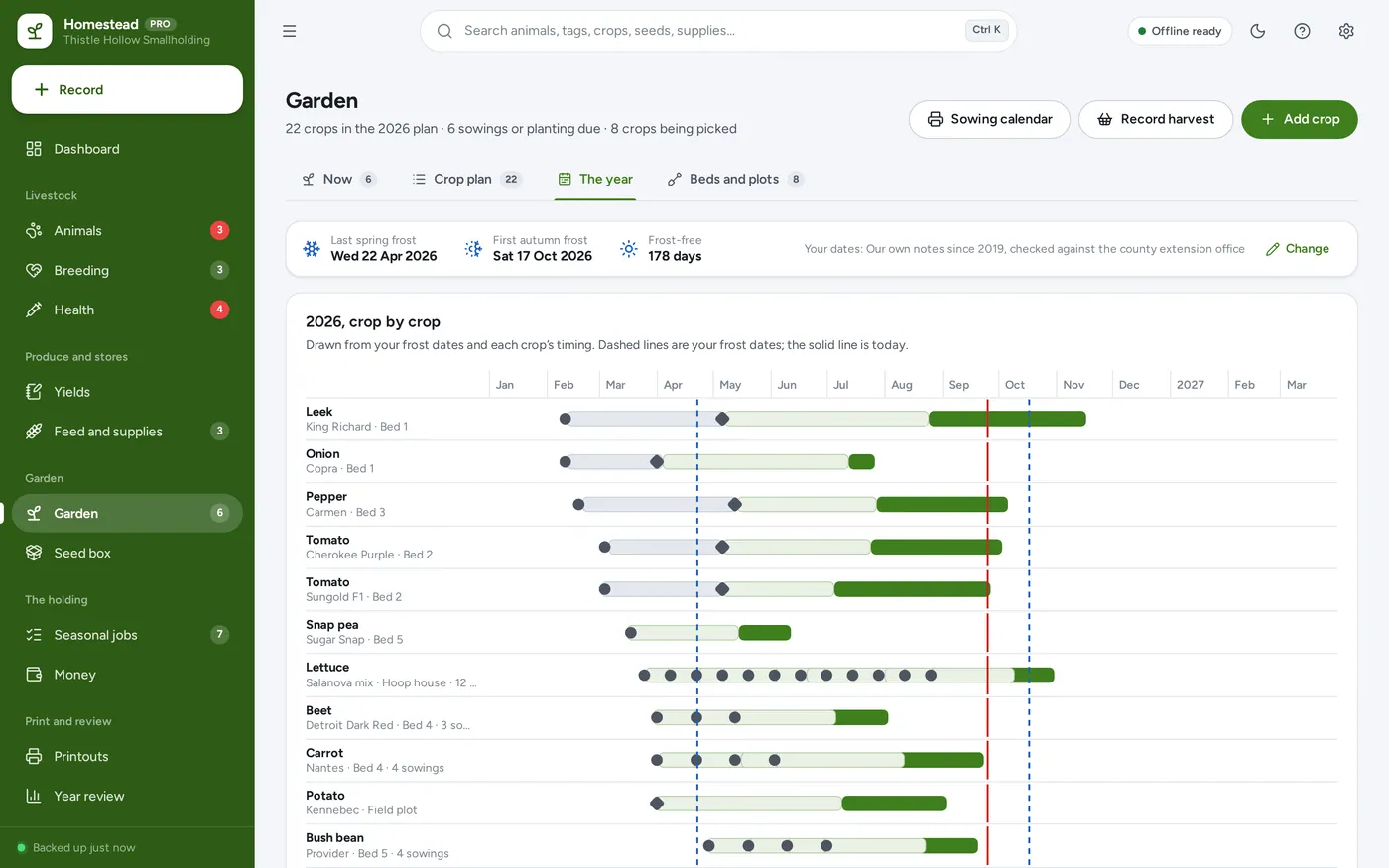The height and width of the screenshot is (868, 1389).
Task: Open settings via the gear icon
Action: pyautogui.click(x=1346, y=31)
